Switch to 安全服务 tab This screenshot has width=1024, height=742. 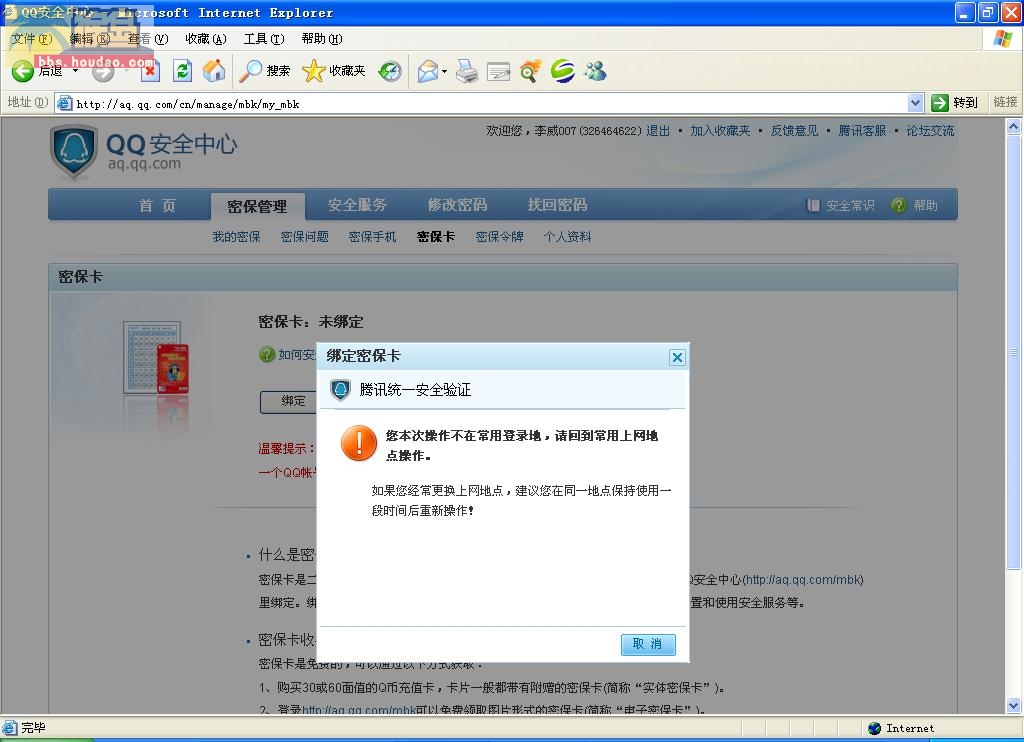pos(357,205)
